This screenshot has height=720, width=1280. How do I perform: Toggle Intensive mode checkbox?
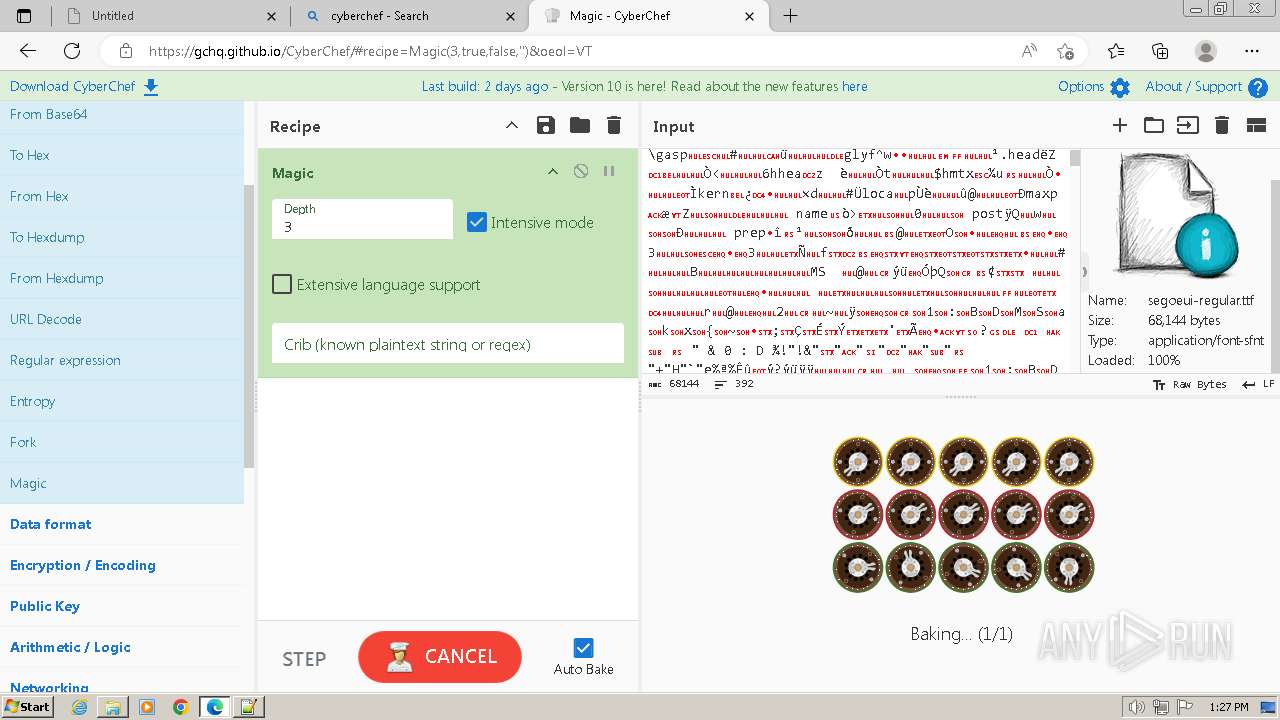pyautogui.click(x=477, y=222)
